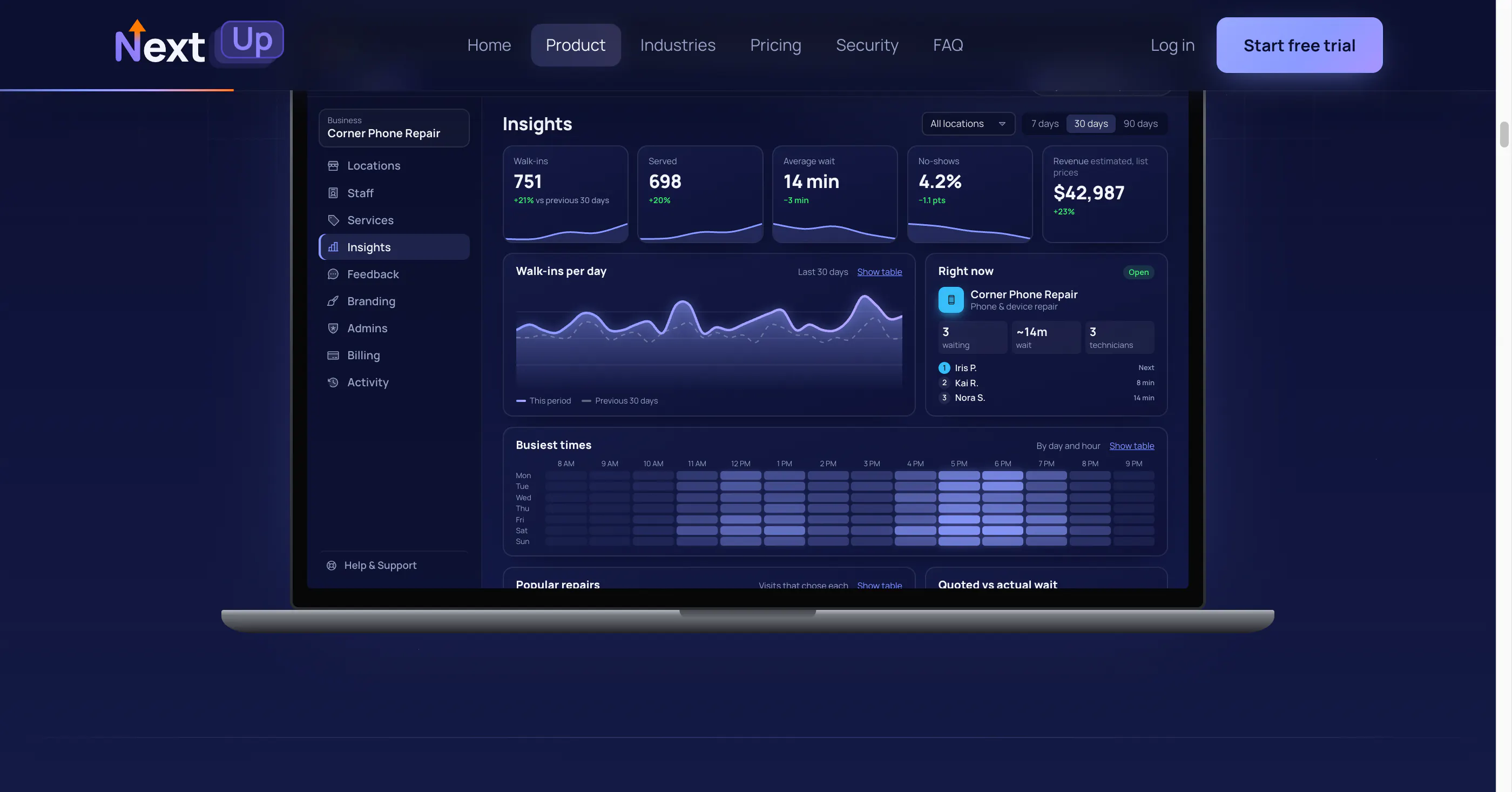
Task: Show table for Busiest times
Action: pyautogui.click(x=1132, y=446)
